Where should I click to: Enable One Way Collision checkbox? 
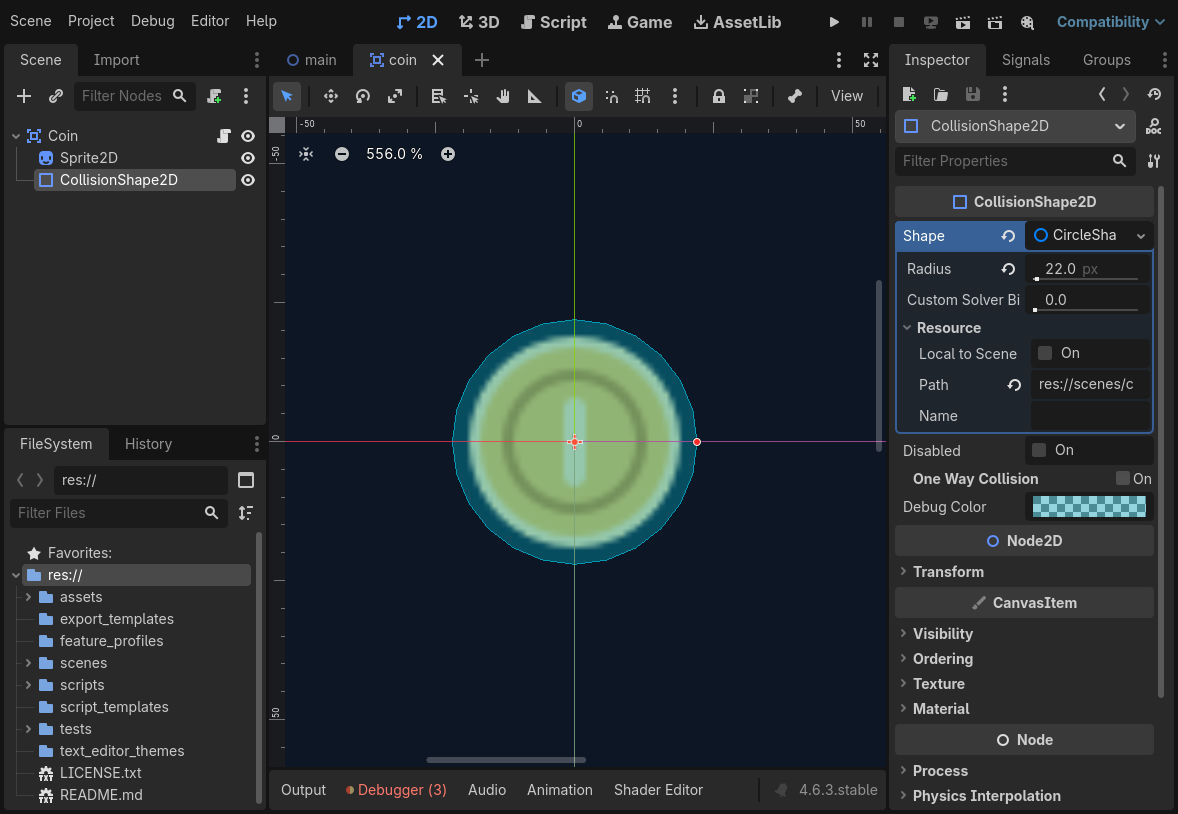click(1122, 479)
